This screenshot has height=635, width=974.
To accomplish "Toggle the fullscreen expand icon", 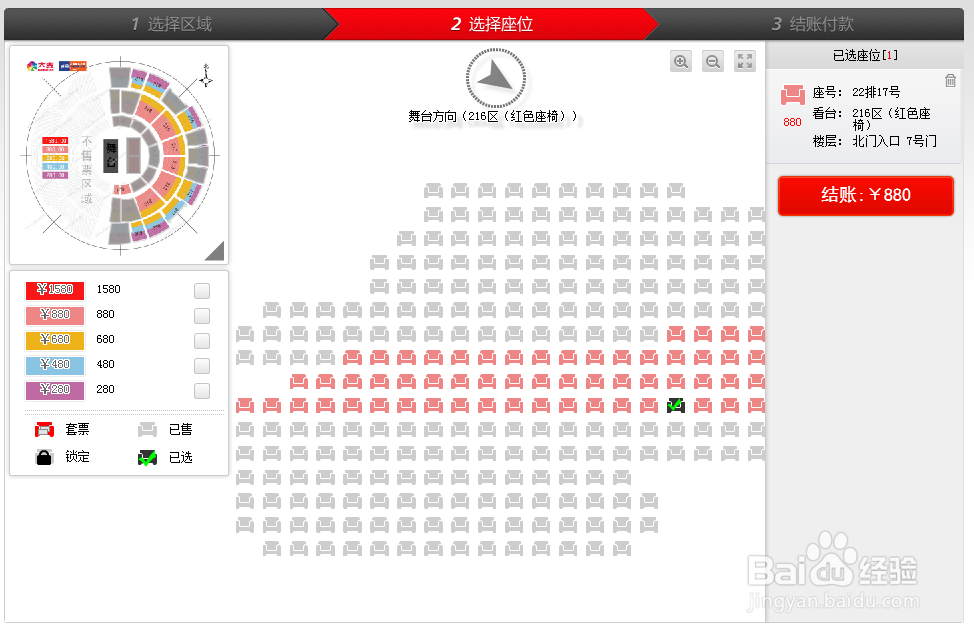I will [745, 62].
